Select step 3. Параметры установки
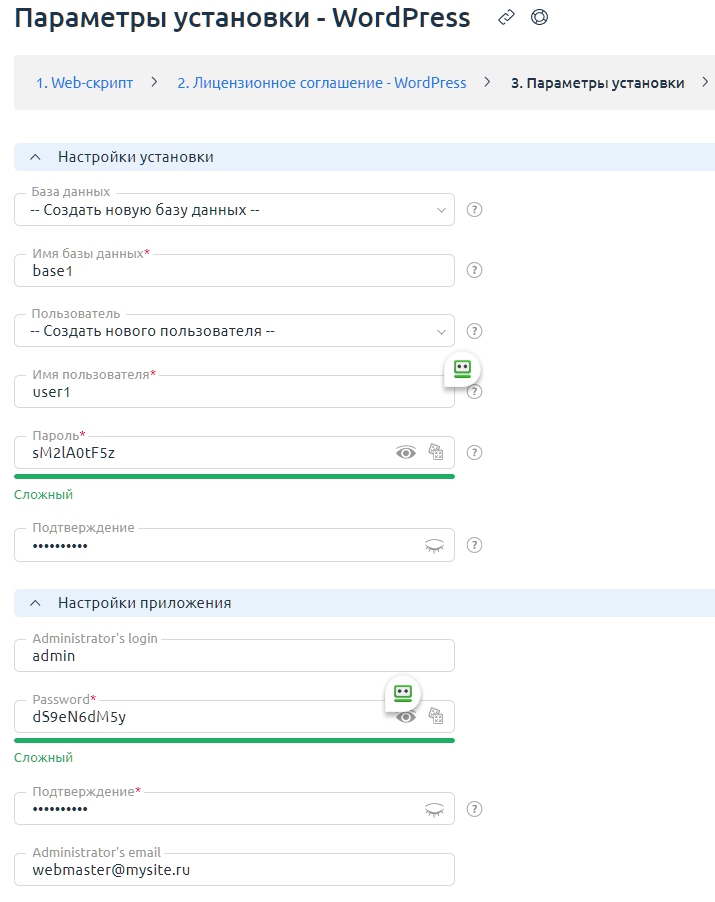This screenshot has height=902, width=715. pyautogui.click(x=598, y=83)
